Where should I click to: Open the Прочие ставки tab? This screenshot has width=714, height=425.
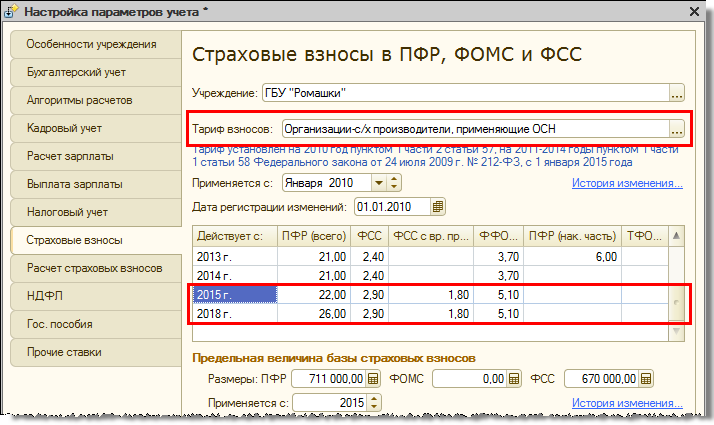coord(96,352)
